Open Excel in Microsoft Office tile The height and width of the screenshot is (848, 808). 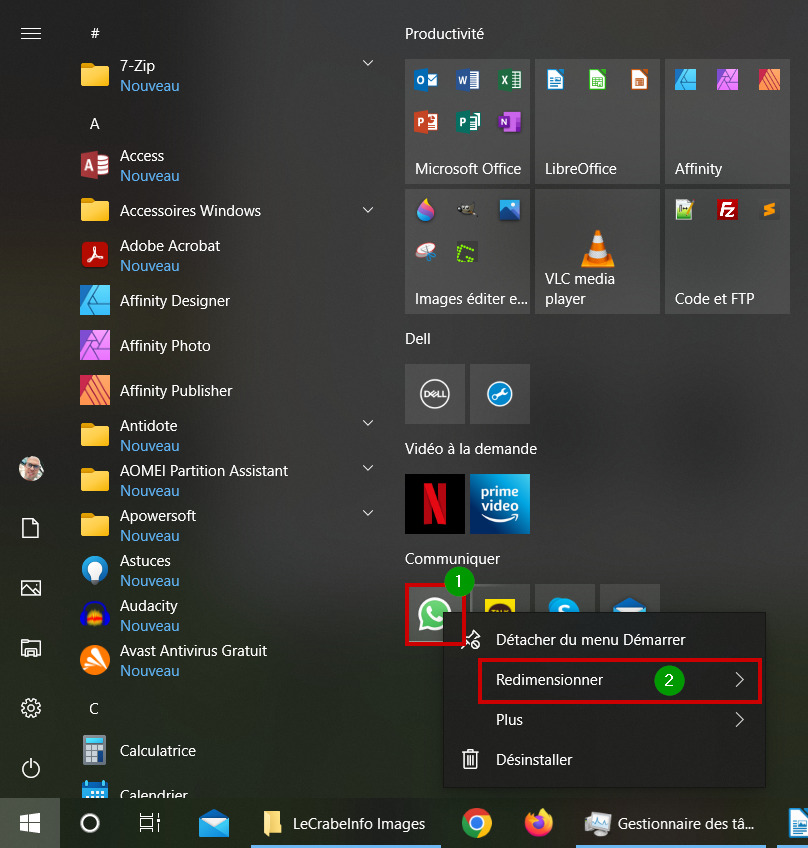coord(509,80)
